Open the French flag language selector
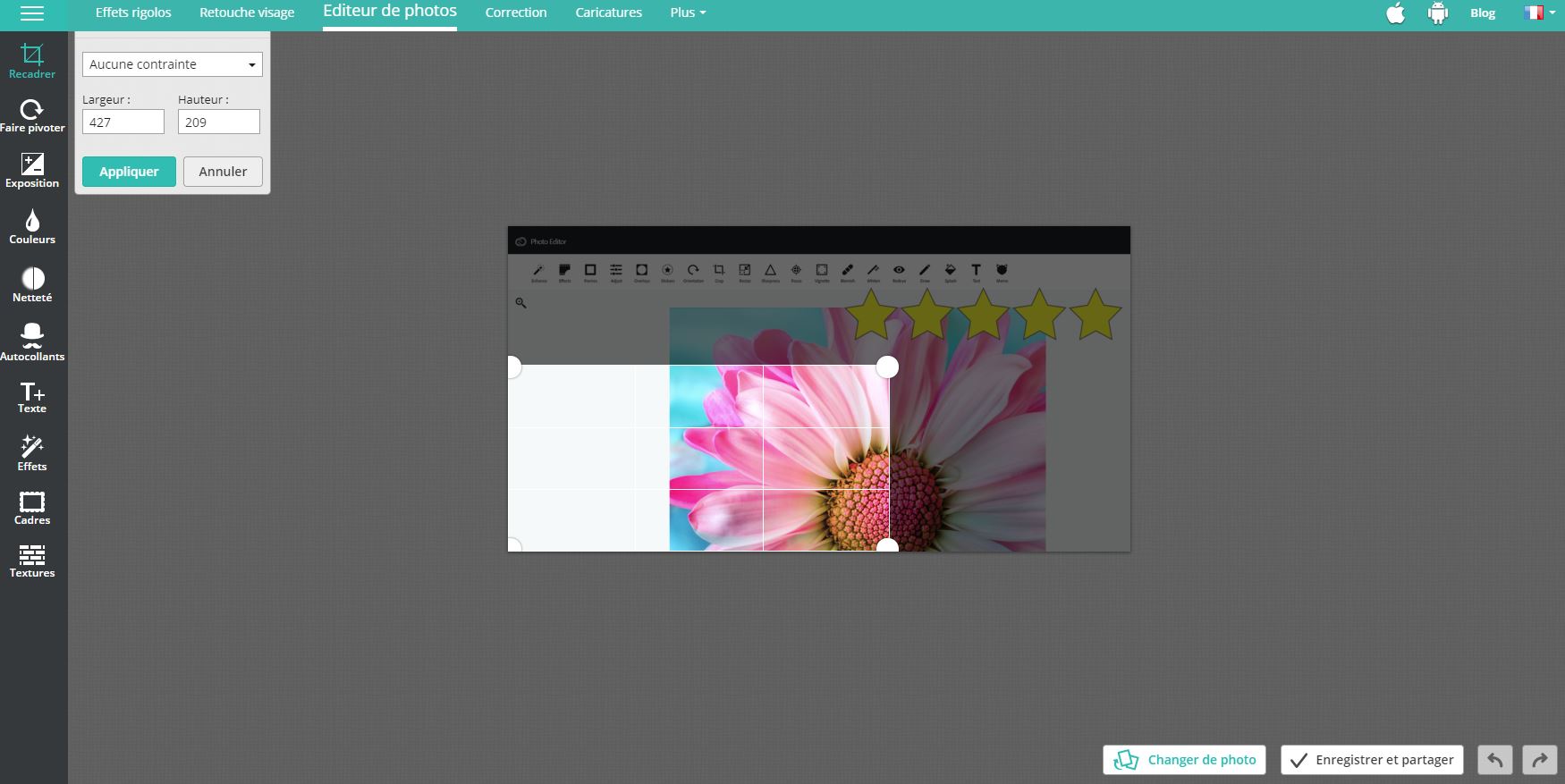 click(x=1539, y=13)
